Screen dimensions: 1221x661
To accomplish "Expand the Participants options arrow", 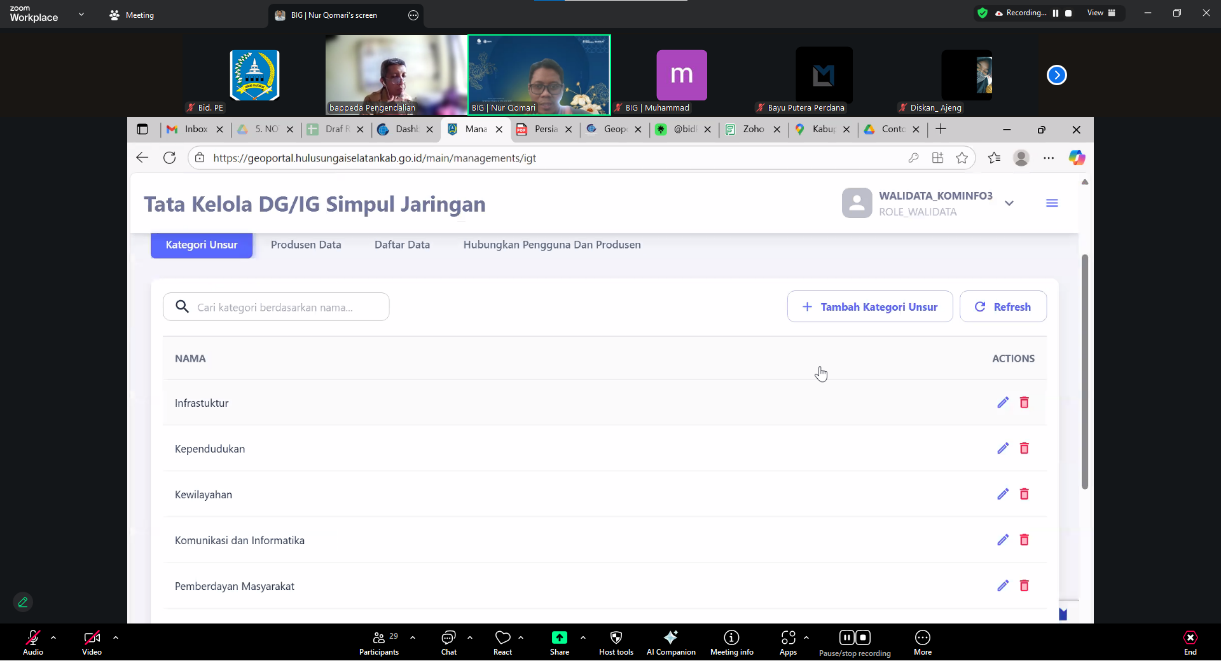I will coord(413,637).
